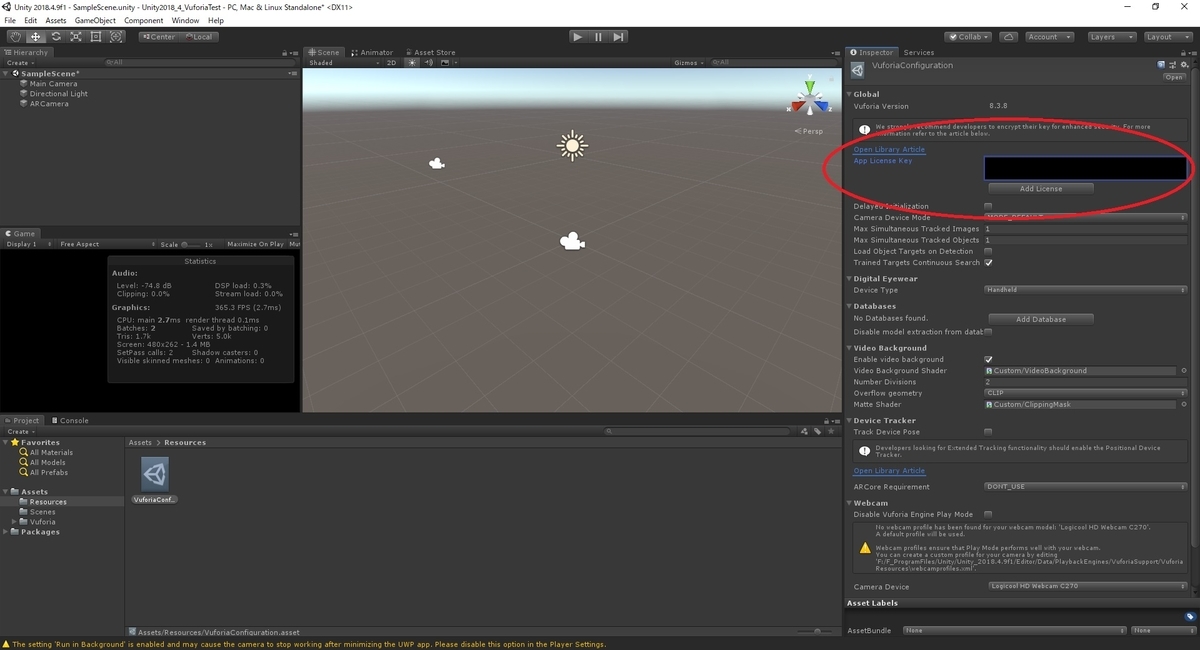This screenshot has width=1200, height=650.
Task: Open Library Article link under Global
Action: pyautogui.click(x=889, y=149)
